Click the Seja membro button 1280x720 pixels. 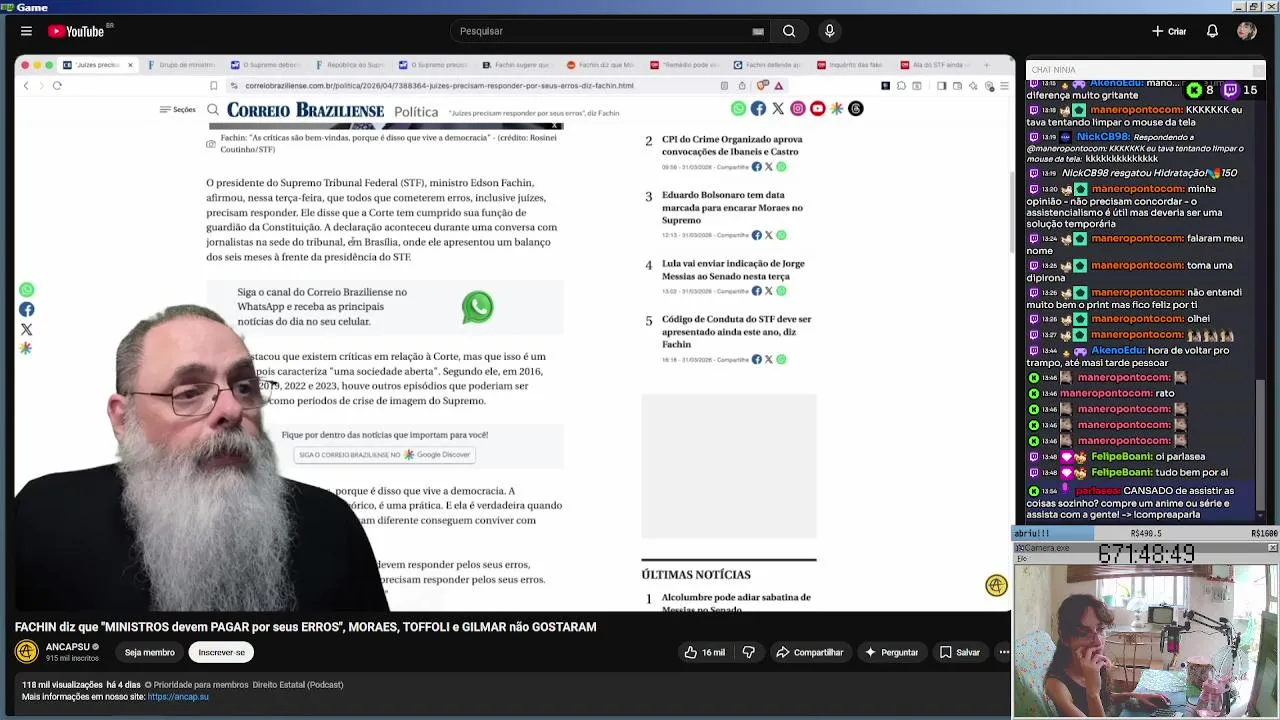(150, 652)
